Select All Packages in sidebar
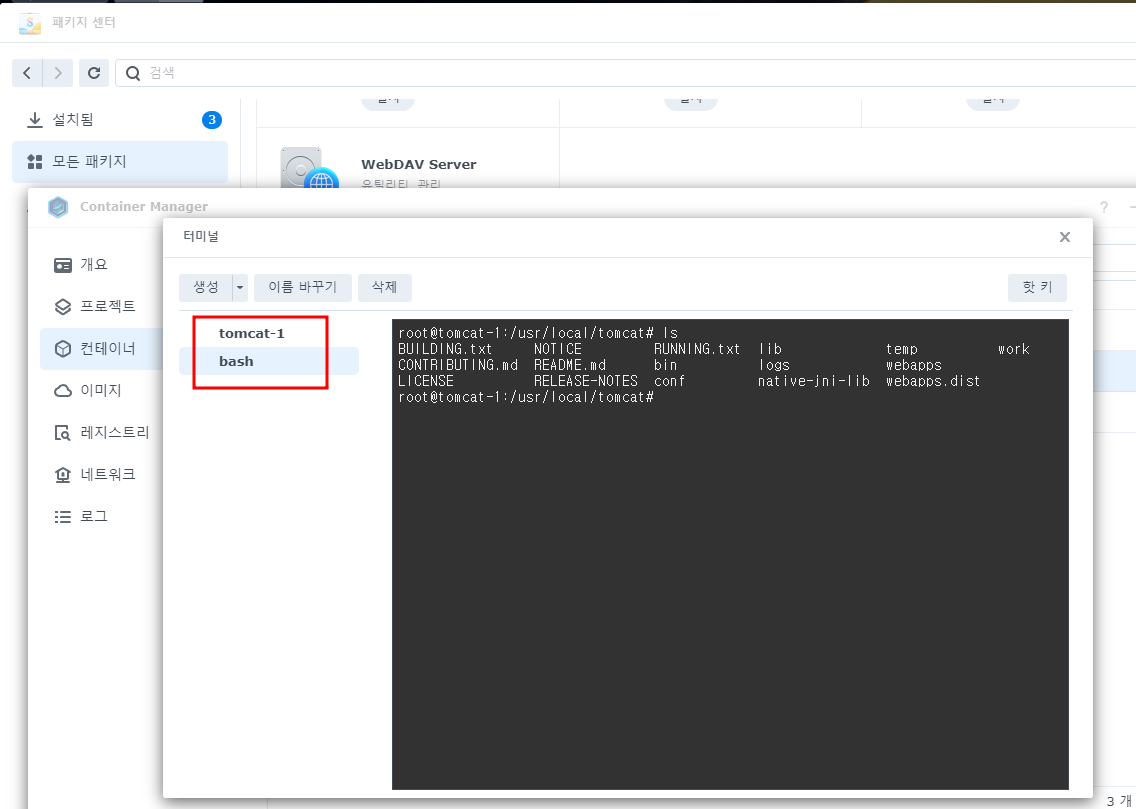The image size is (1136, 809). point(120,162)
